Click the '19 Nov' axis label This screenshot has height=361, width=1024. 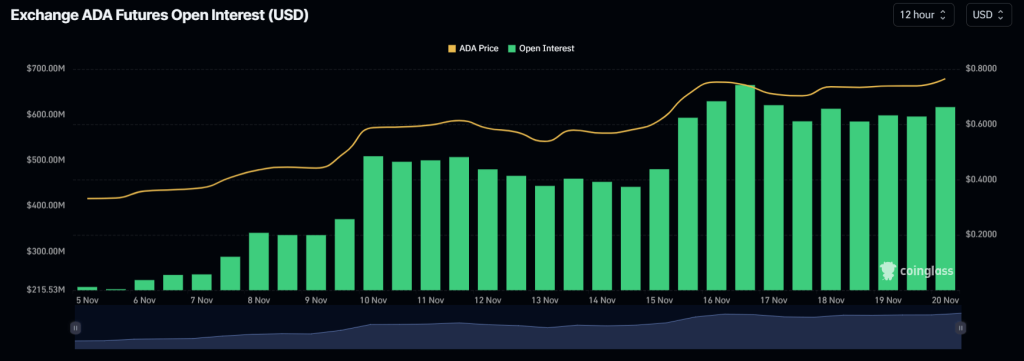tap(888, 301)
